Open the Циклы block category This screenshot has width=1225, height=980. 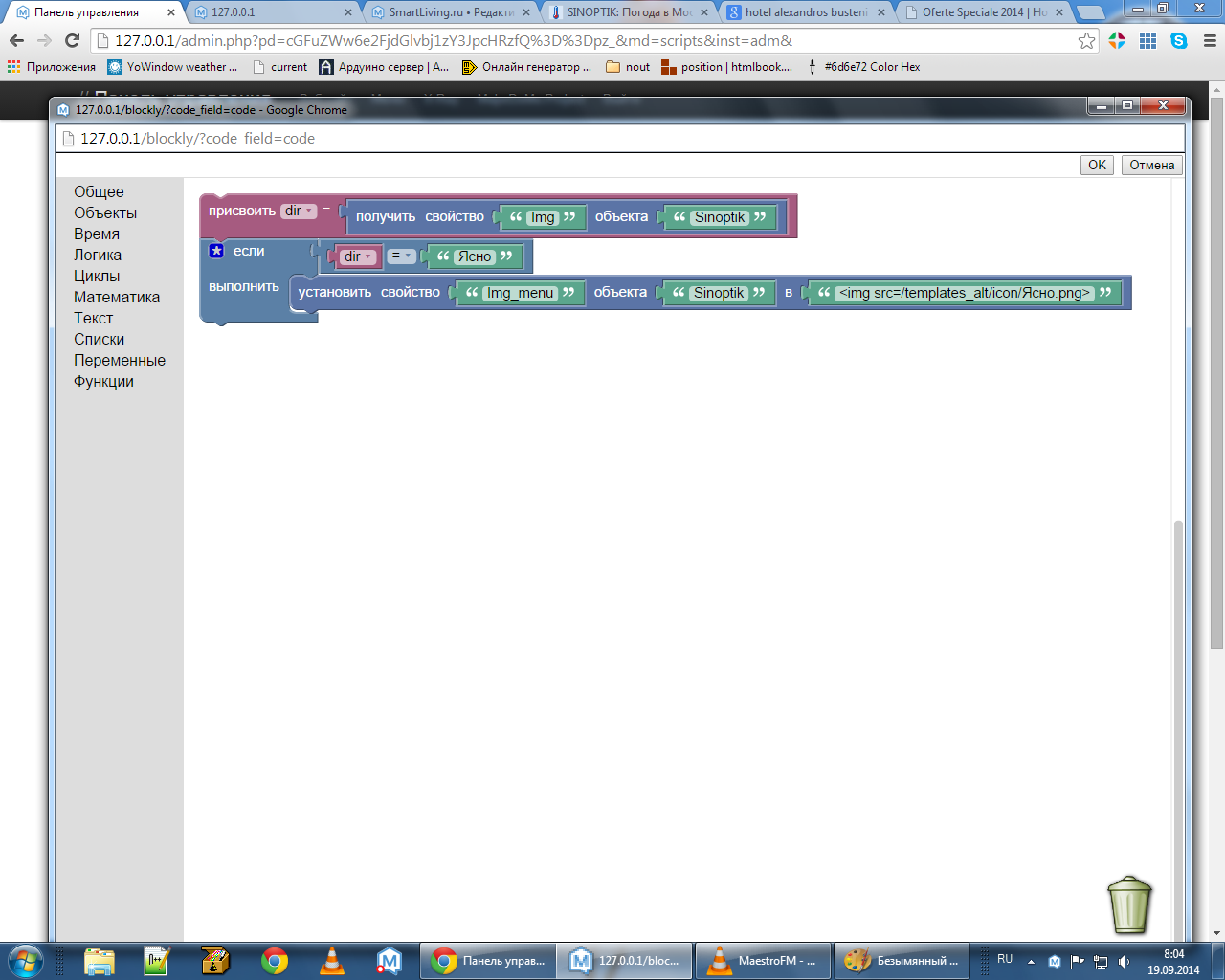[97, 277]
